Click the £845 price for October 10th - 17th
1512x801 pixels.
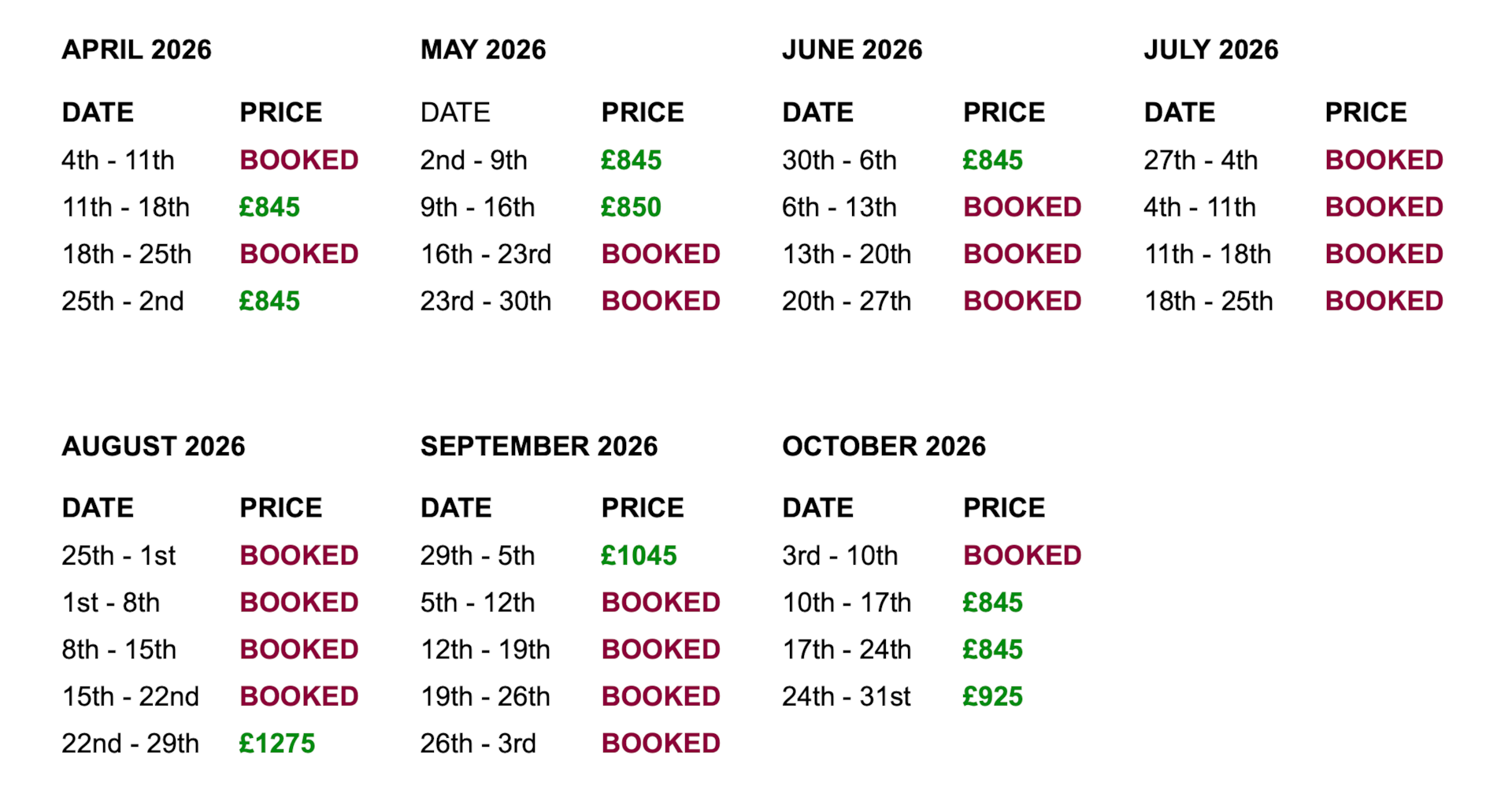(x=992, y=603)
